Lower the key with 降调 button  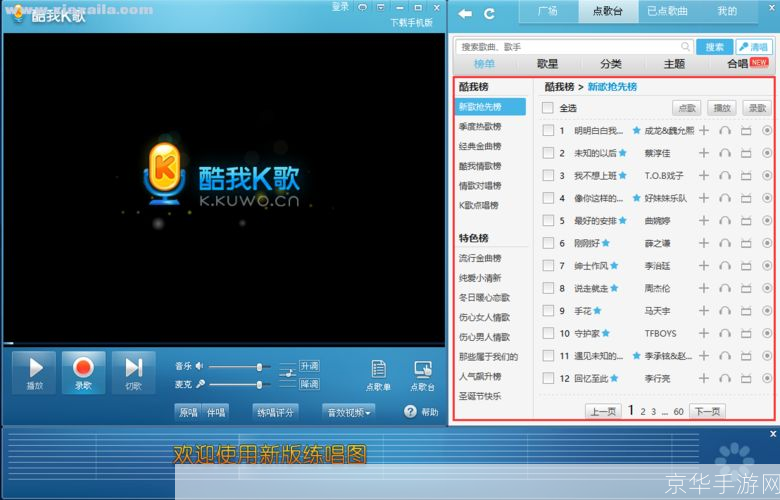(x=309, y=384)
